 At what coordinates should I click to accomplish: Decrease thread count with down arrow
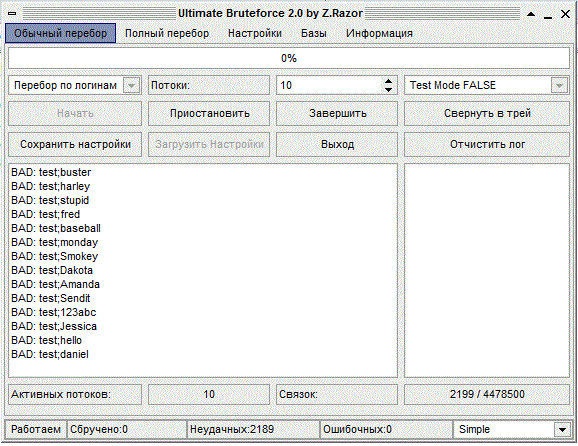pyautogui.click(x=388, y=90)
